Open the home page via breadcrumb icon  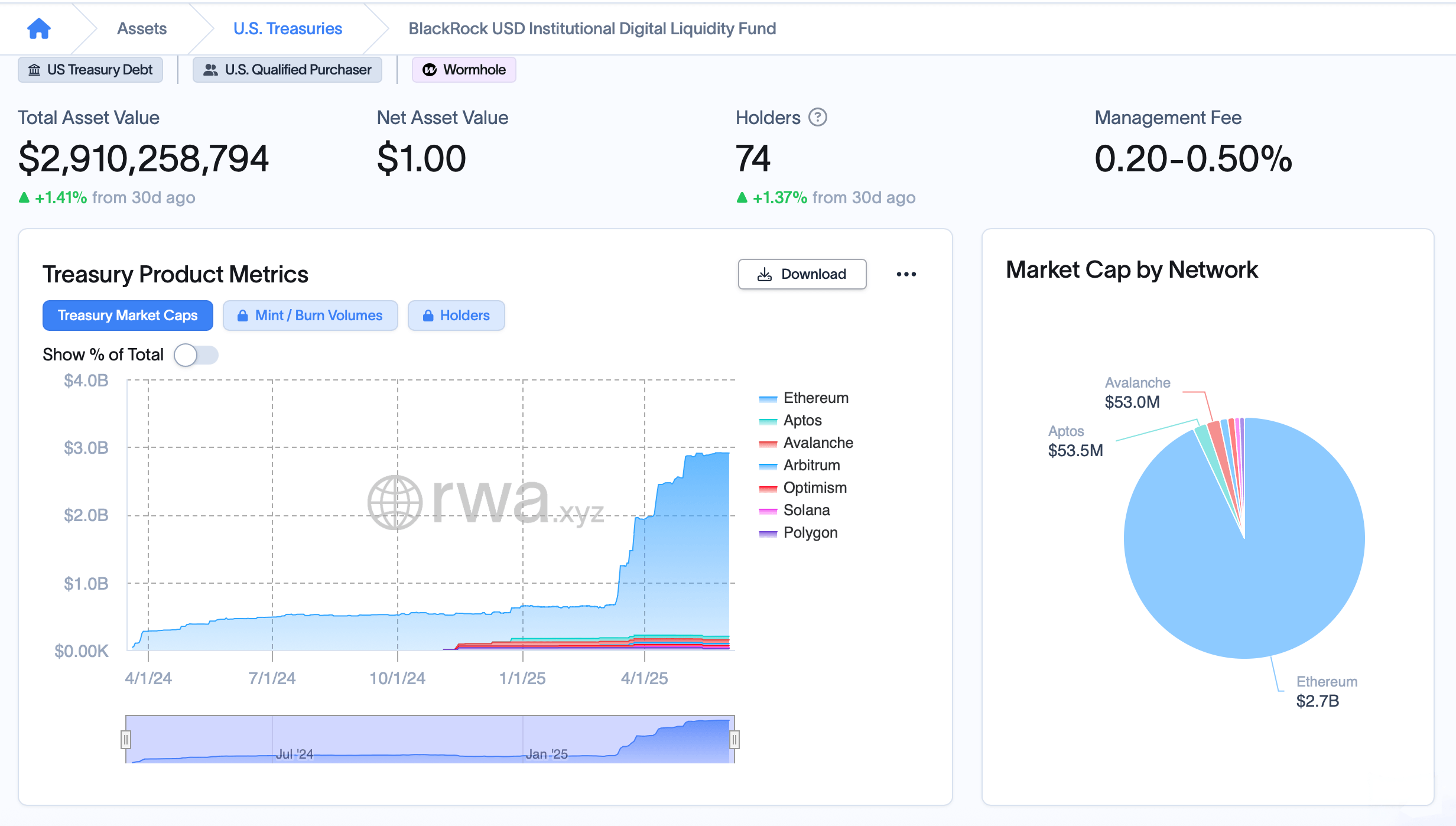pyautogui.click(x=38, y=28)
